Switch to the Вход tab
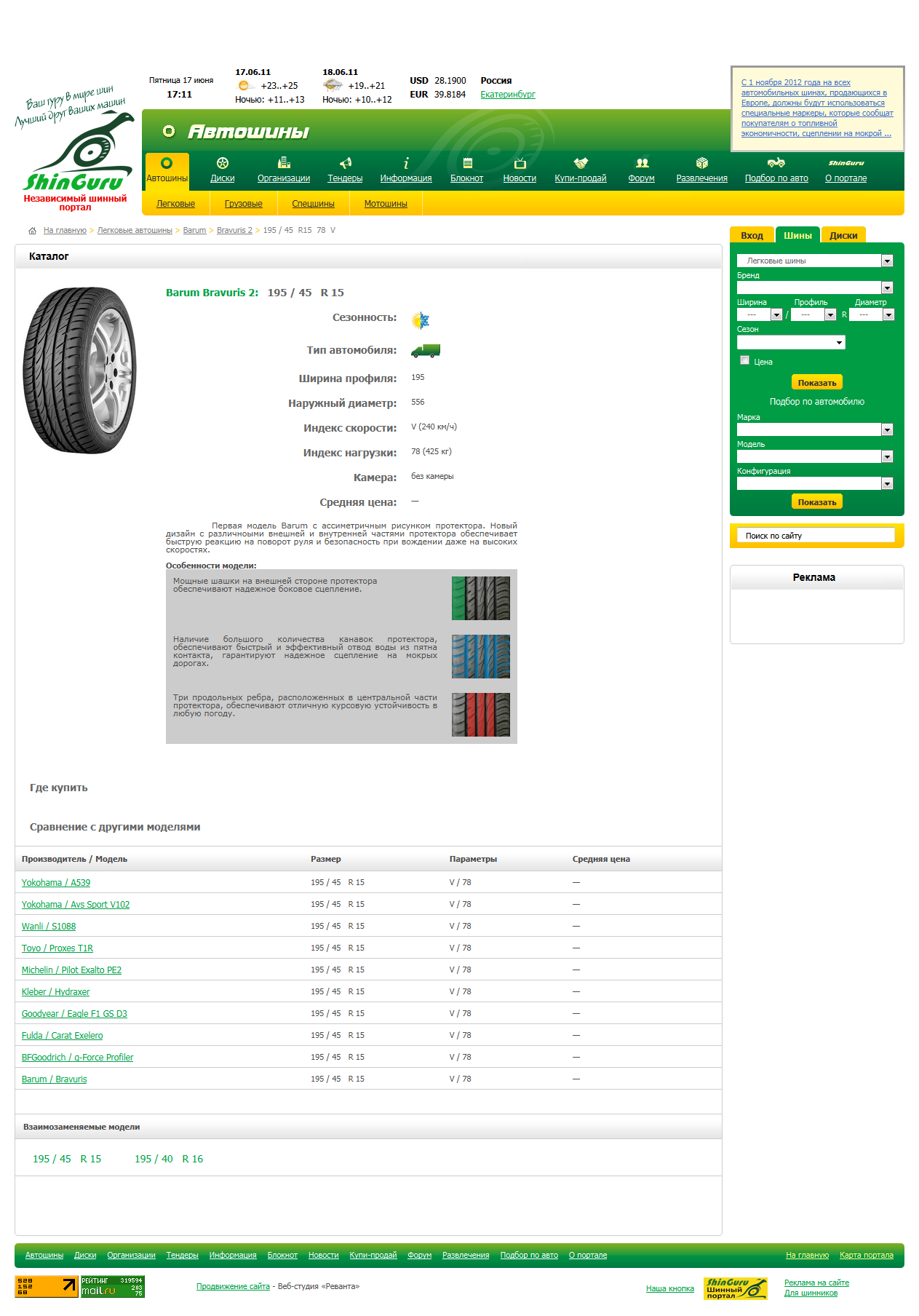Screen dimensions: 919x1316 752,235
